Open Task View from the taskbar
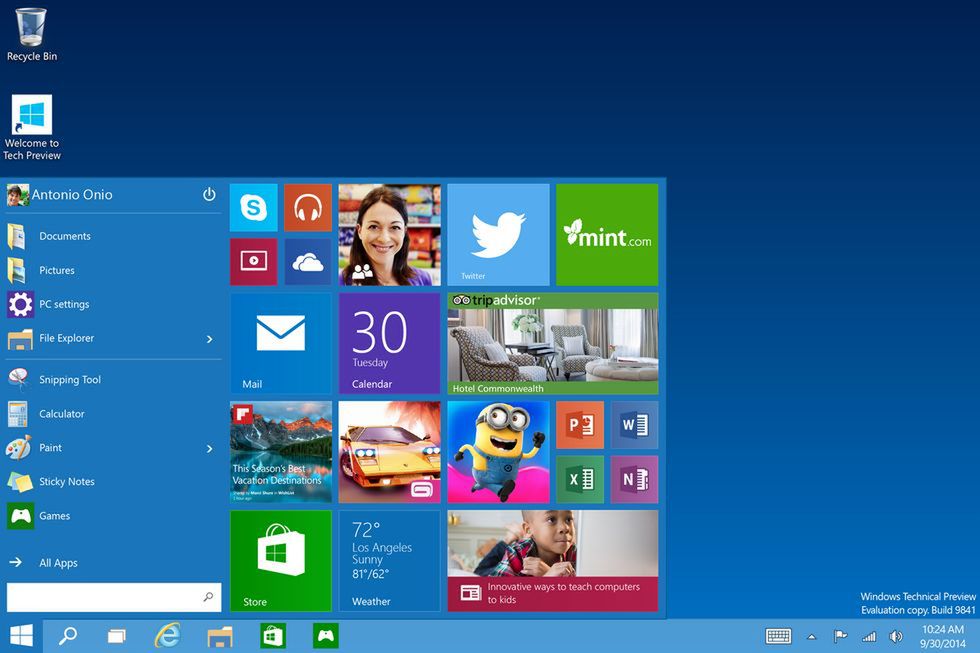The image size is (980, 653). pyautogui.click(x=116, y=636)
